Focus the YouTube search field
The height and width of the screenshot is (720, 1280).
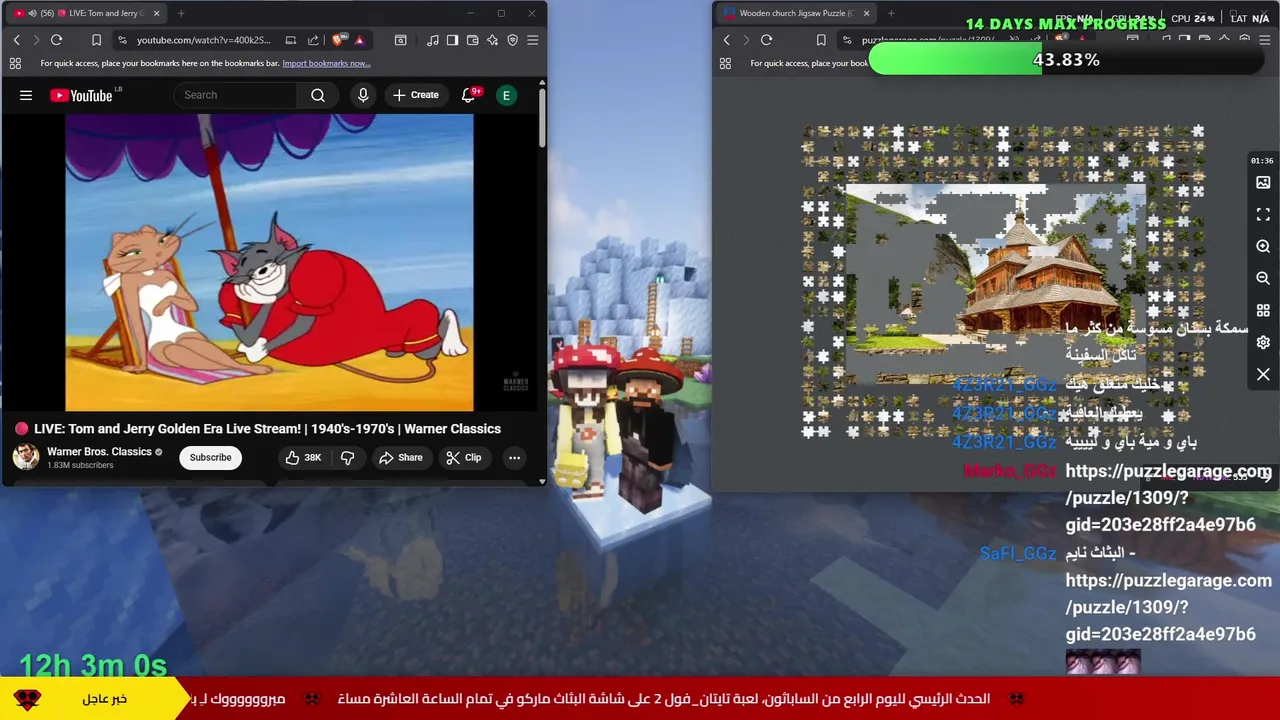tap(235, 95)
